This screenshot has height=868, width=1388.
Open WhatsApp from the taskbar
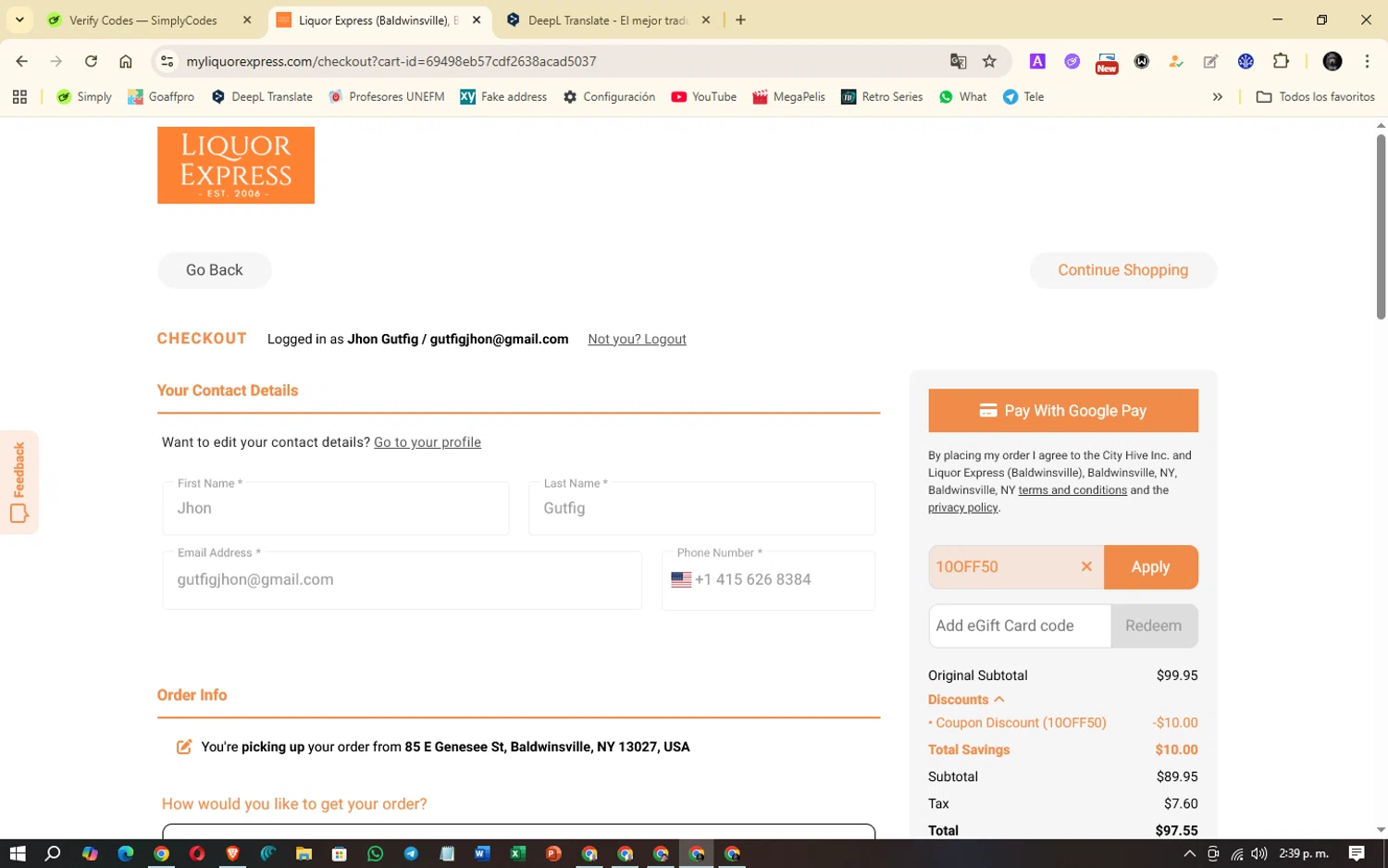pyautogui.click(x=375, y=853)
